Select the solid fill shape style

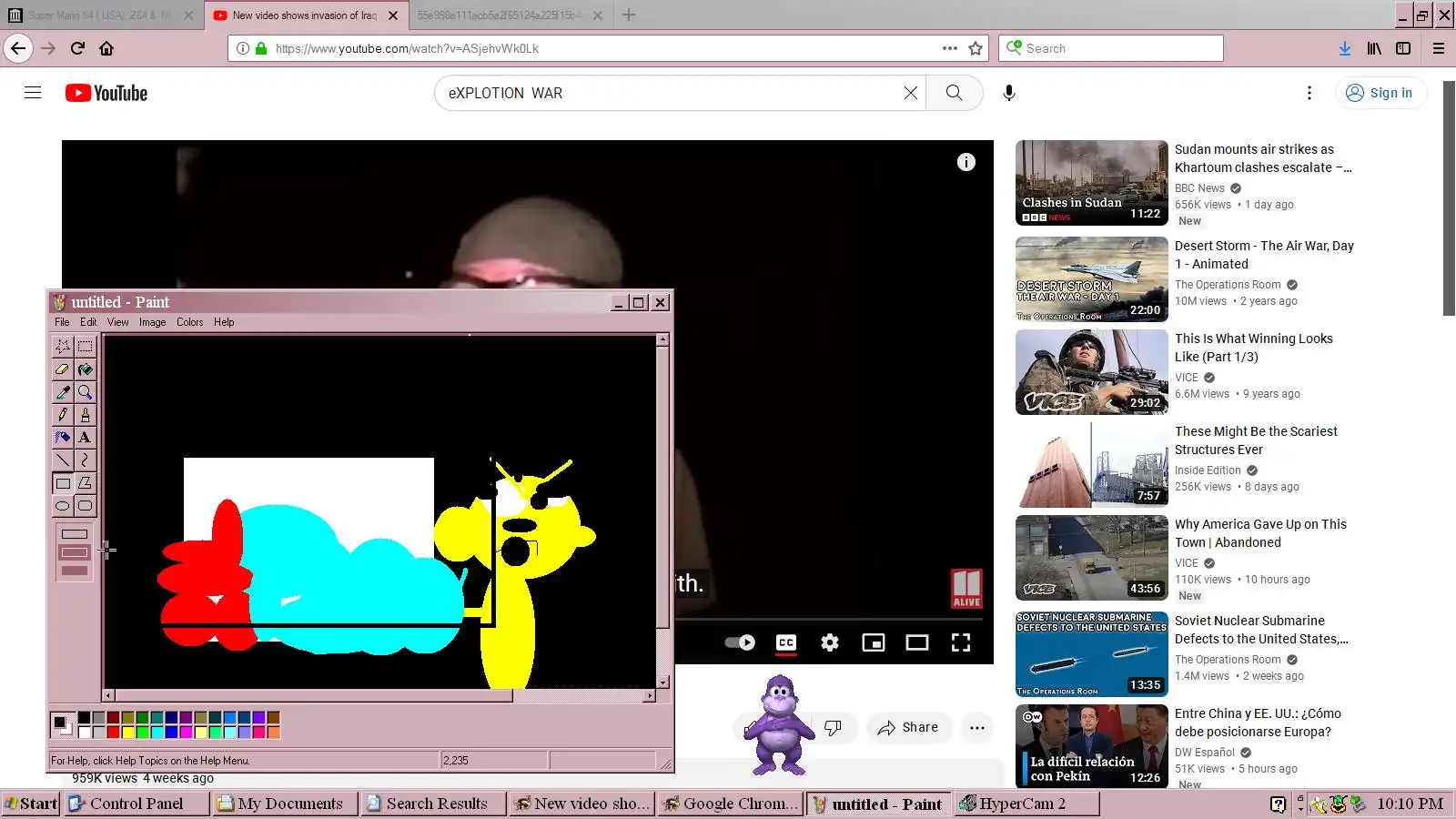click(75, 571)
